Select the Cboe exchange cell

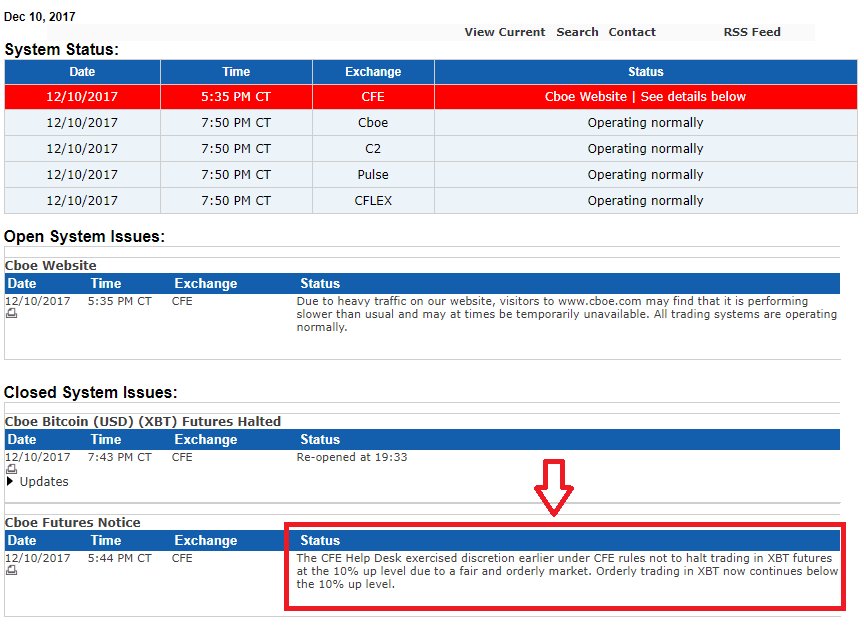(x=373, y=122)
